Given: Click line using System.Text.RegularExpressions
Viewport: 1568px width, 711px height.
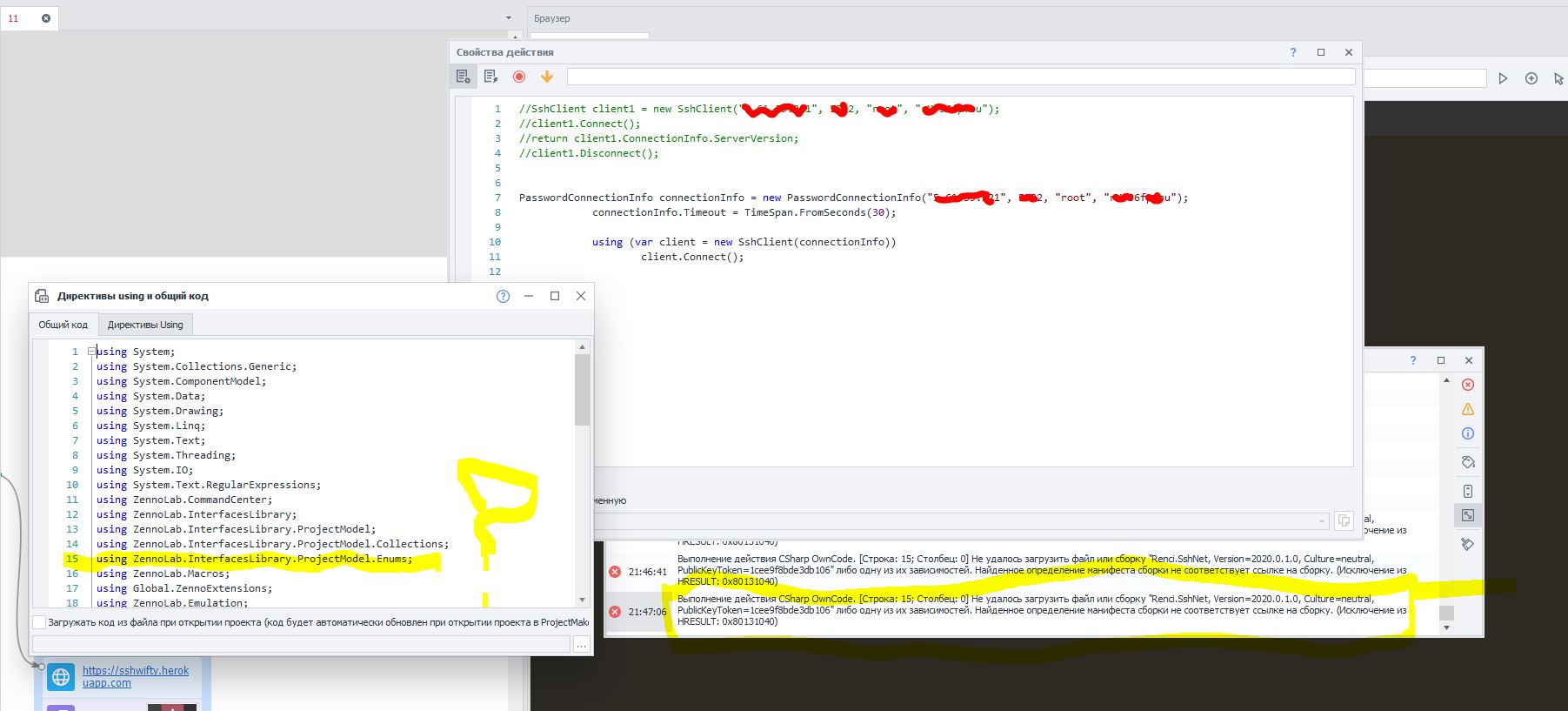Looking at the screenshot, I should 209,485.
